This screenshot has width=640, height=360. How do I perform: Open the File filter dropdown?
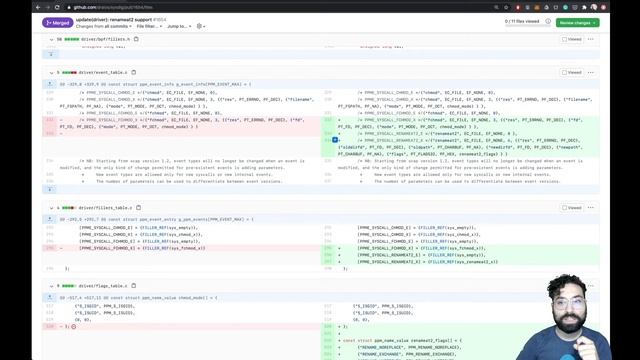coord(149,27)
